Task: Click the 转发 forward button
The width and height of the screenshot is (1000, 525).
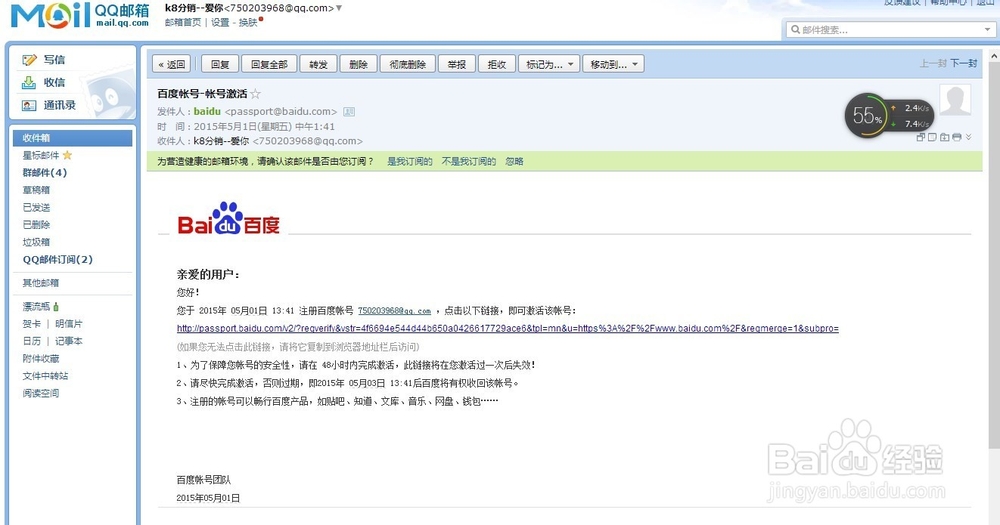Action: [x=318, y=64]
